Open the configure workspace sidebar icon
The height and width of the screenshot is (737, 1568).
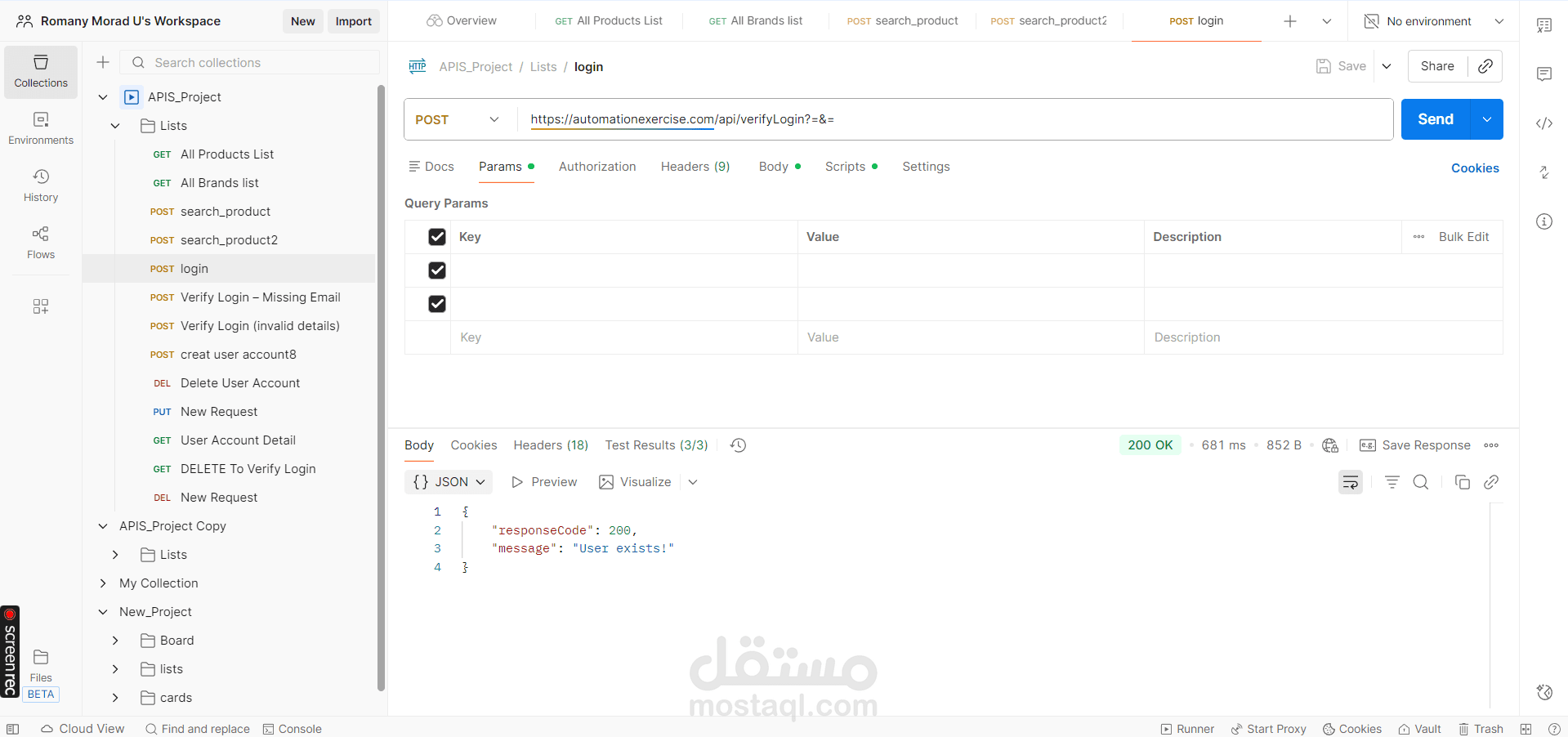41,306
